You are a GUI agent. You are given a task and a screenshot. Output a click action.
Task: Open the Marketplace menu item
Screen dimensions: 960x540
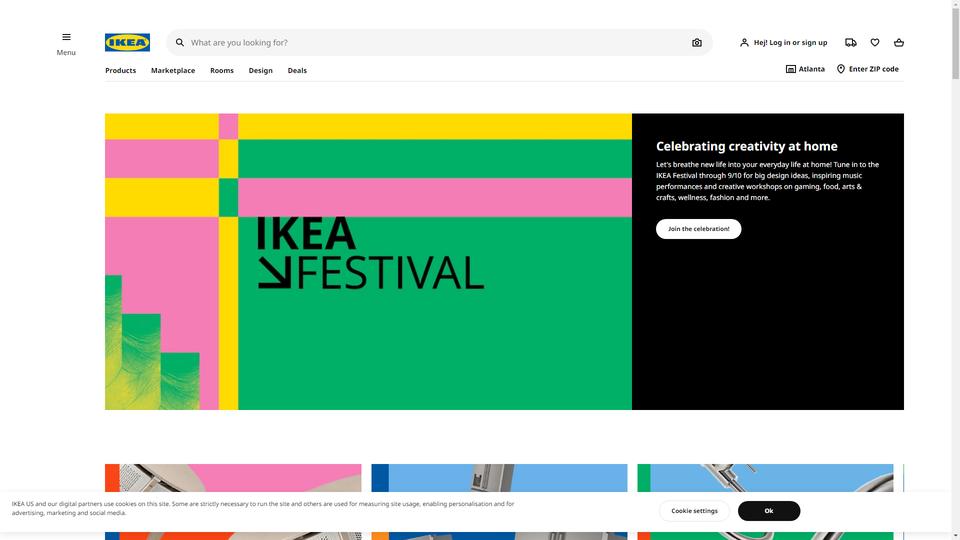coord(173,70)
